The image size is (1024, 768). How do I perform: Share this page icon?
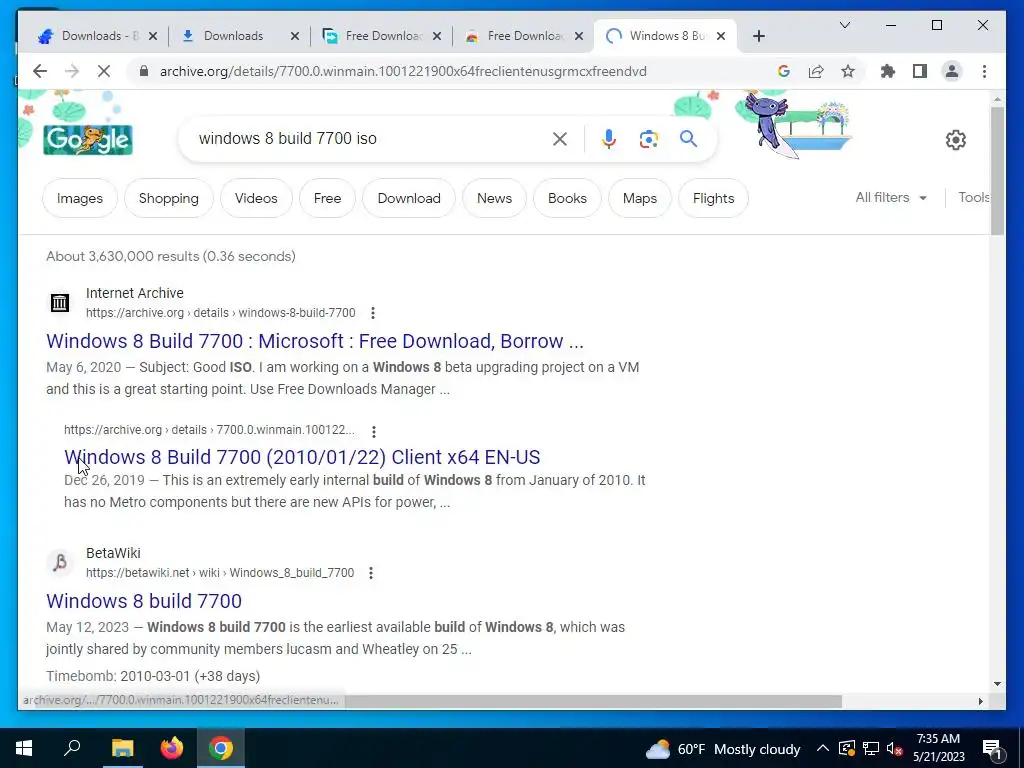point(816,71)
